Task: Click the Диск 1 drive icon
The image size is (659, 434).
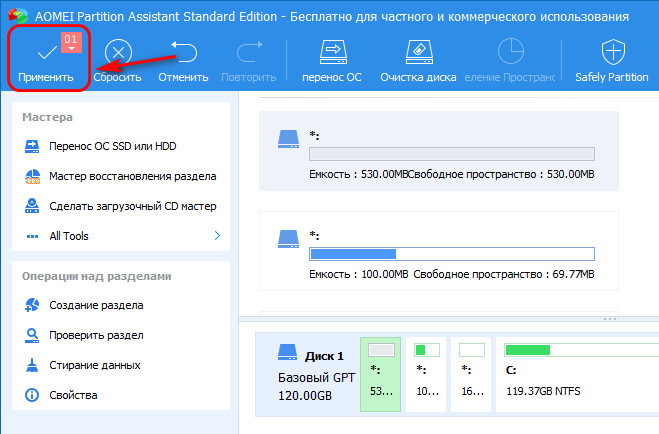Action: click(x=288, y=353)
